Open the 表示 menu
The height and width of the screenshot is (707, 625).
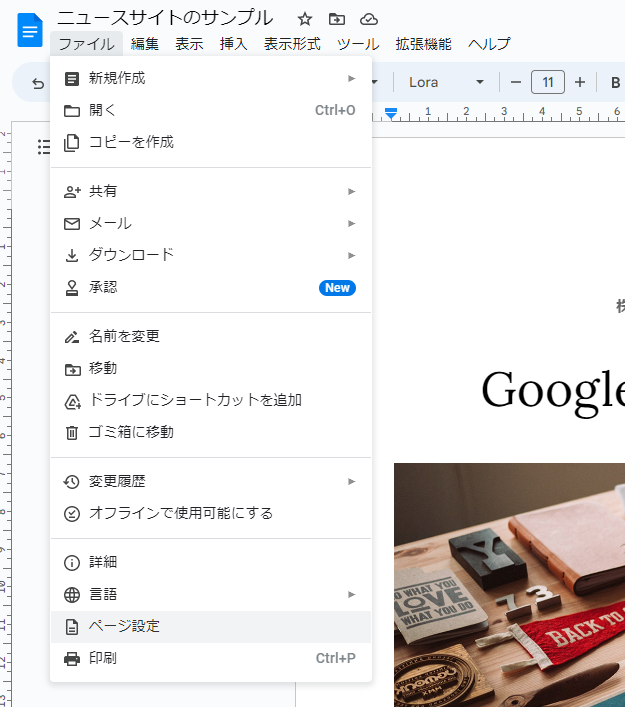point(189,44)
